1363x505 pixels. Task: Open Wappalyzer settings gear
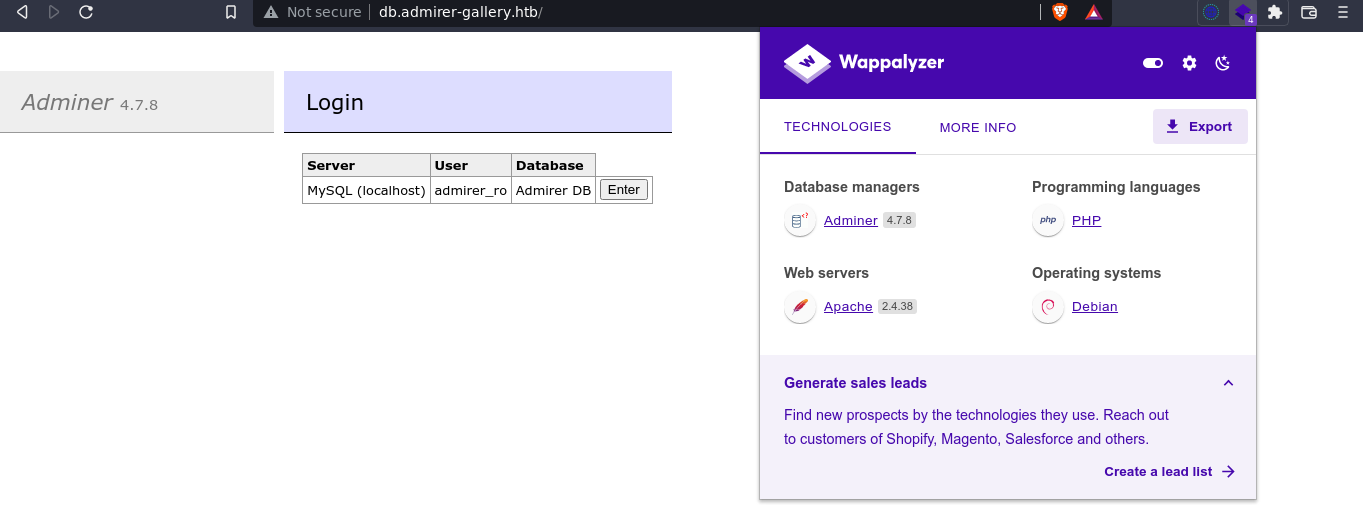point(1189,63)
